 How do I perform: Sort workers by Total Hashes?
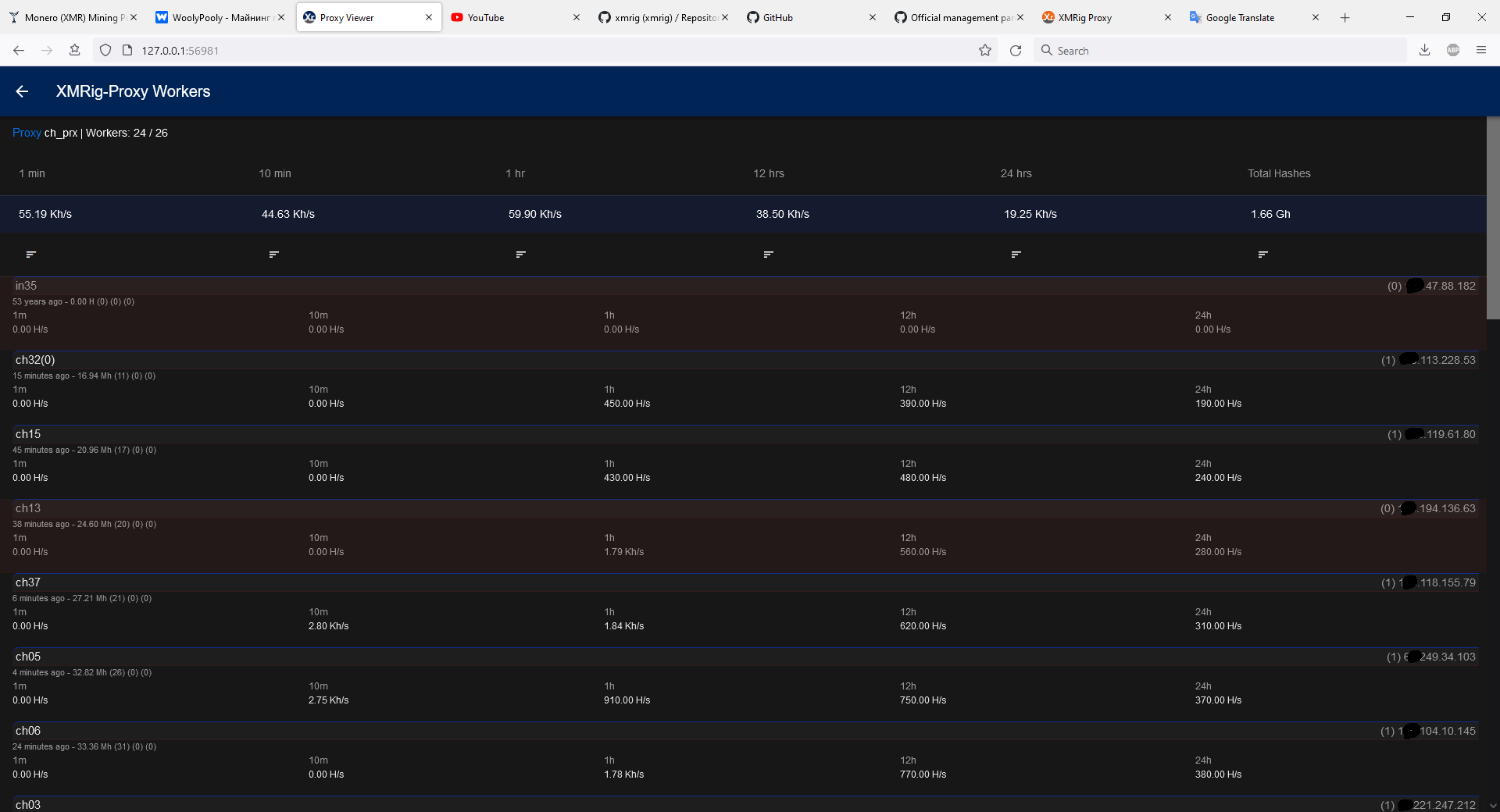(x=1263, y=254)
